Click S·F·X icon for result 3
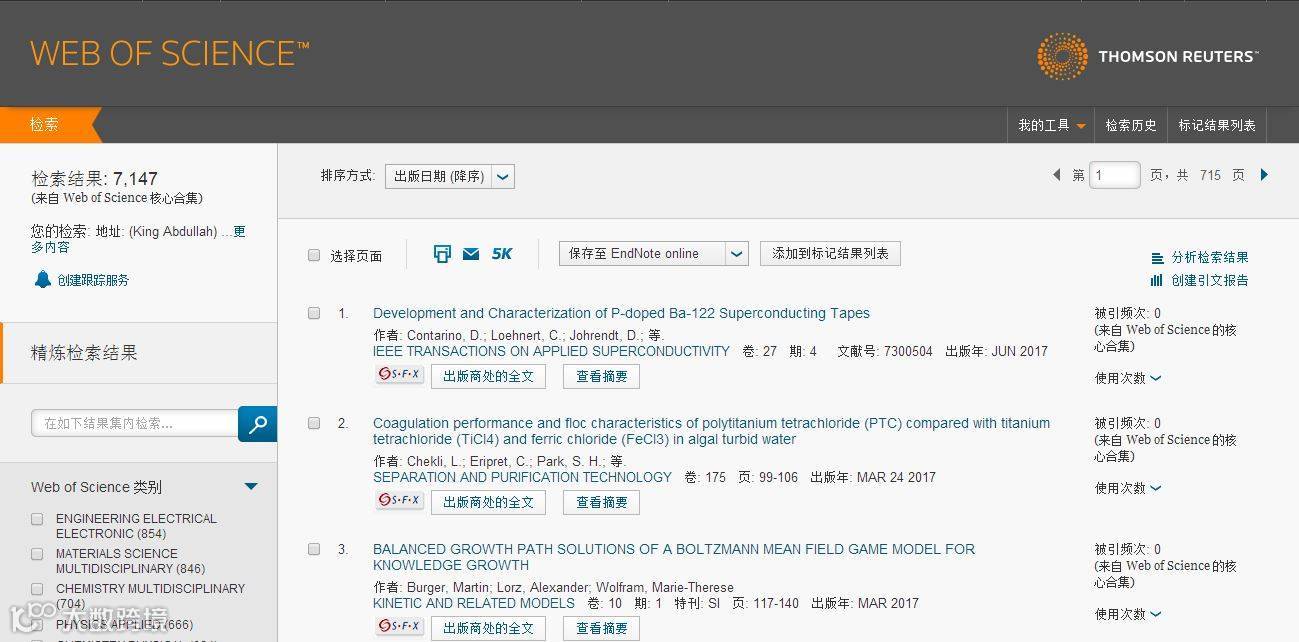This screenshot has width=1299, height=642. pos(400,626)
